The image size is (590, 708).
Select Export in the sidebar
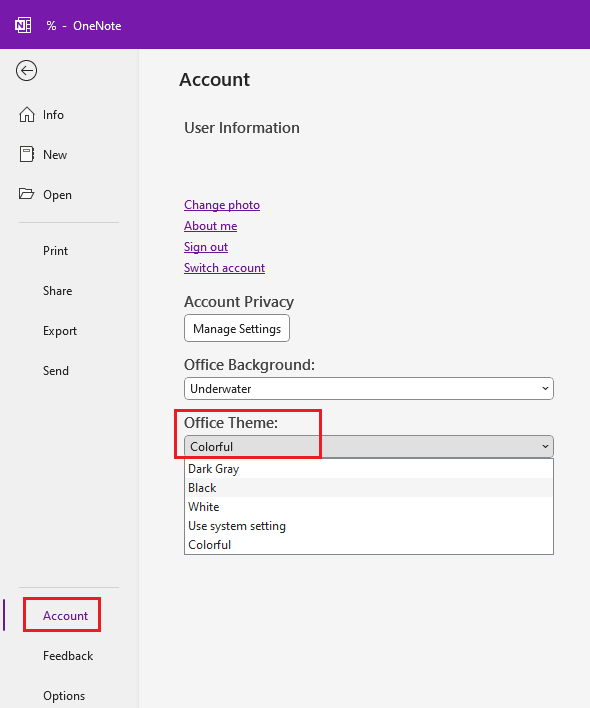point(60,331)
